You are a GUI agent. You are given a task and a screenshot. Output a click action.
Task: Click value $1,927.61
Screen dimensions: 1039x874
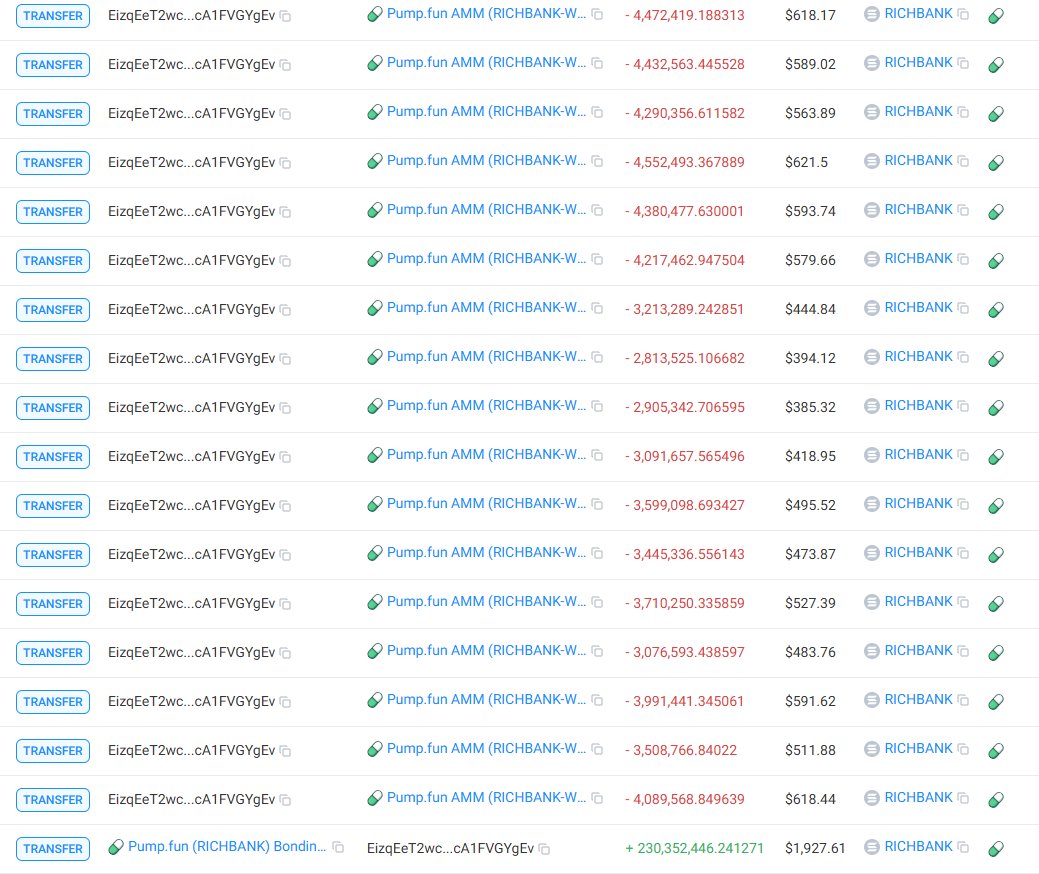pyautogui.click(x=815, y=849)
